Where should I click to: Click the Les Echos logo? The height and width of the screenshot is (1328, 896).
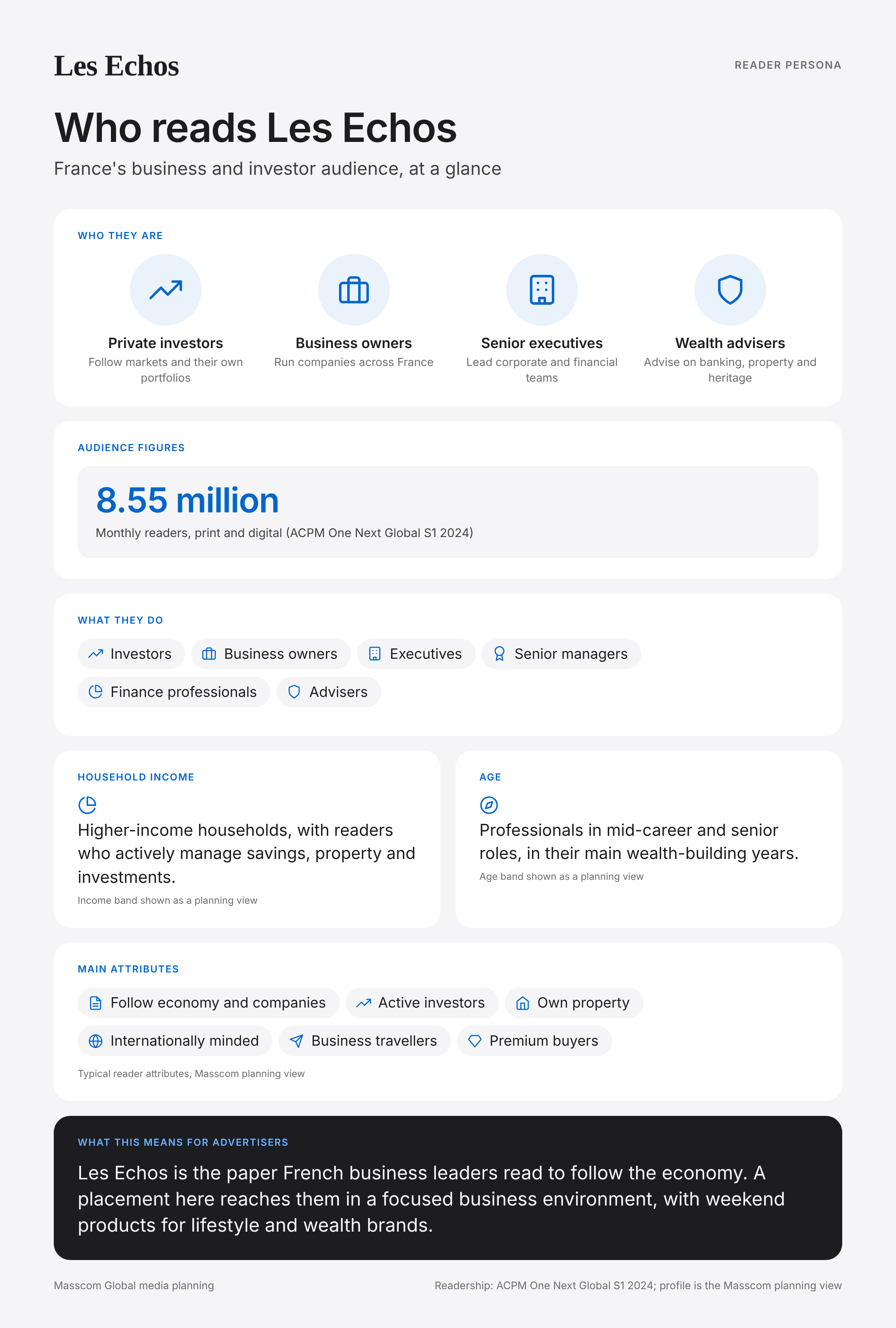pos(116,66)
